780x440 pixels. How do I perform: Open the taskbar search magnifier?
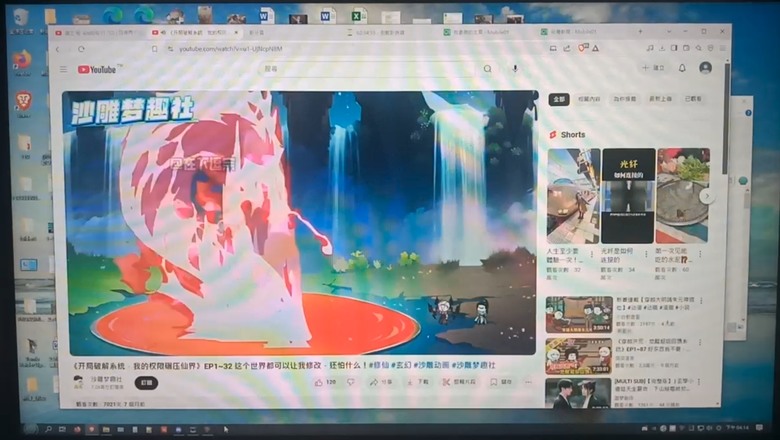[48, 429]
